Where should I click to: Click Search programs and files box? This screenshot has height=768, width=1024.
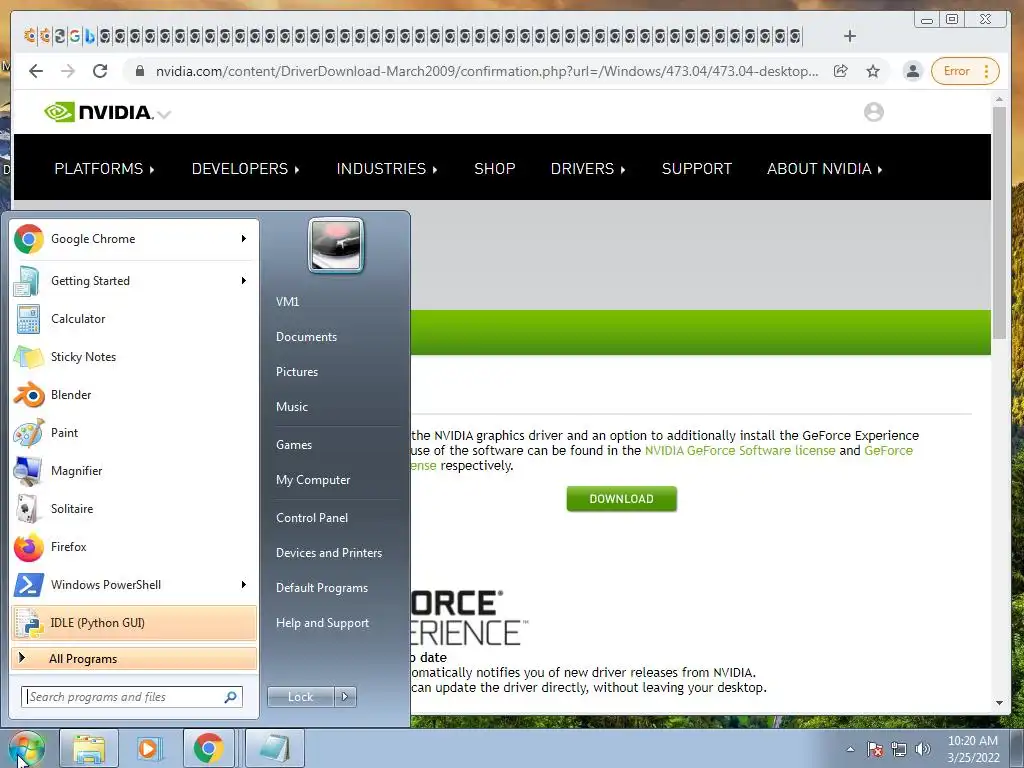click(x=132, y=697)
